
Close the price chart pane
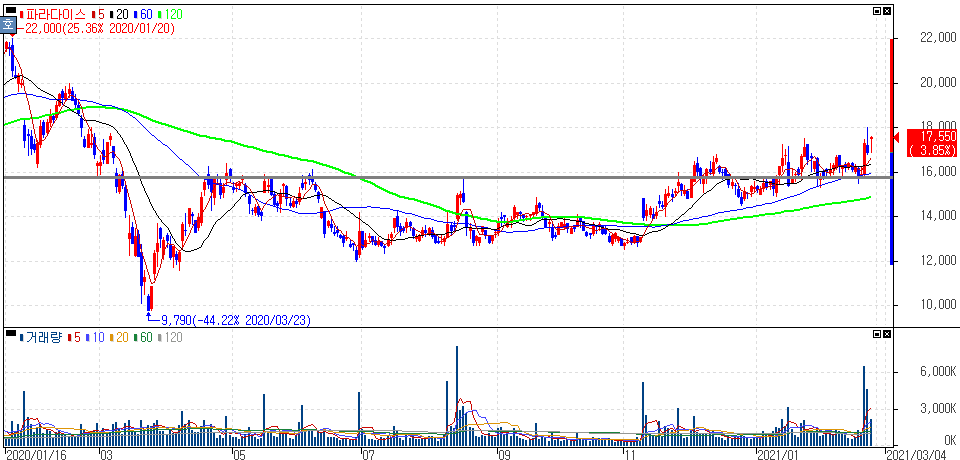coord(887,12)
